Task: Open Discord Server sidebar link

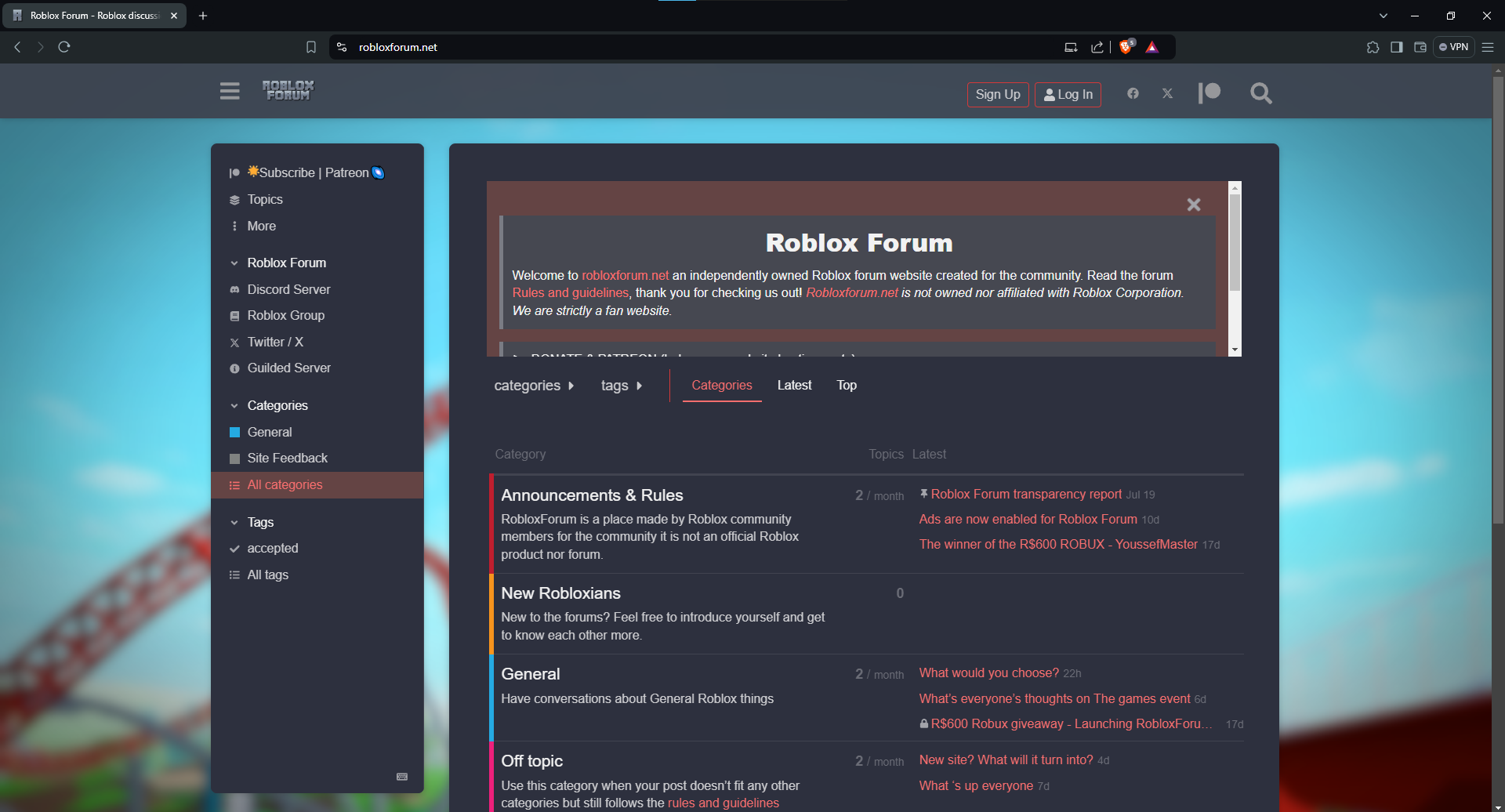Action: click(x=288, y=289)
